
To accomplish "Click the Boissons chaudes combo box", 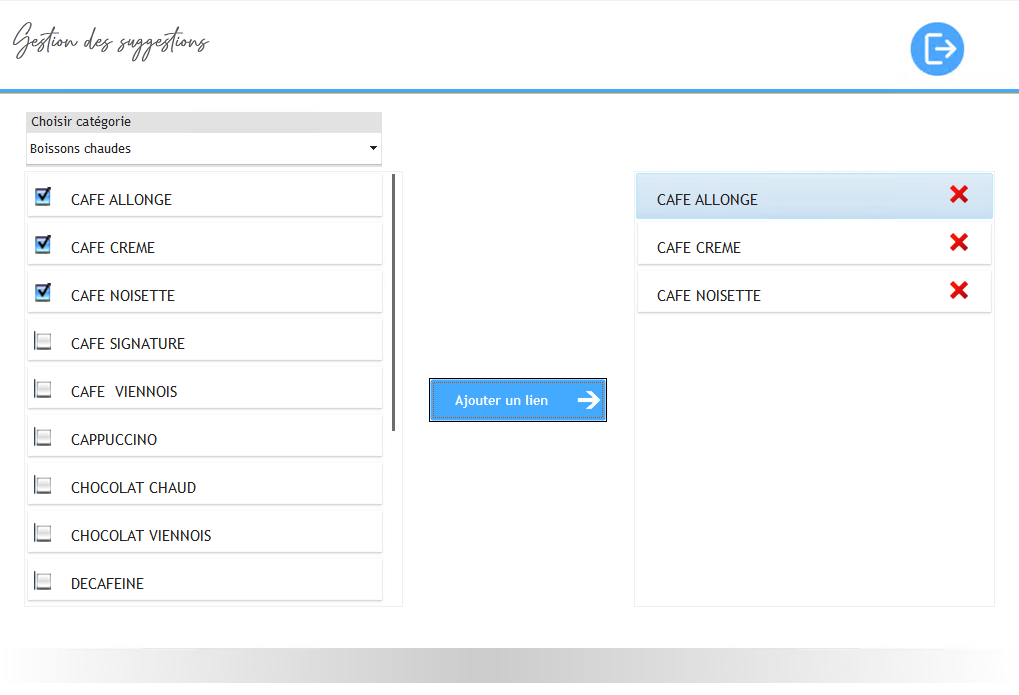I will (x=200, y=149).
